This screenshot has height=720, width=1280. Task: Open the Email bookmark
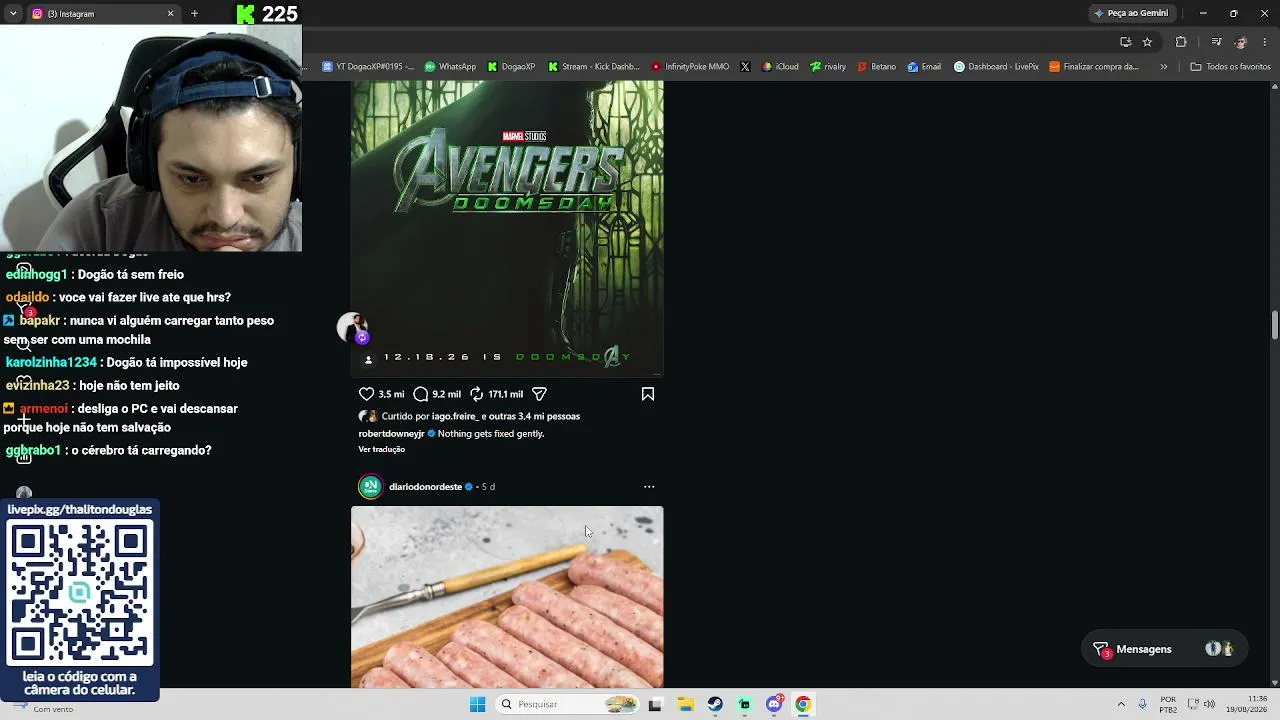pyautogui.click(x=924, y=67)
